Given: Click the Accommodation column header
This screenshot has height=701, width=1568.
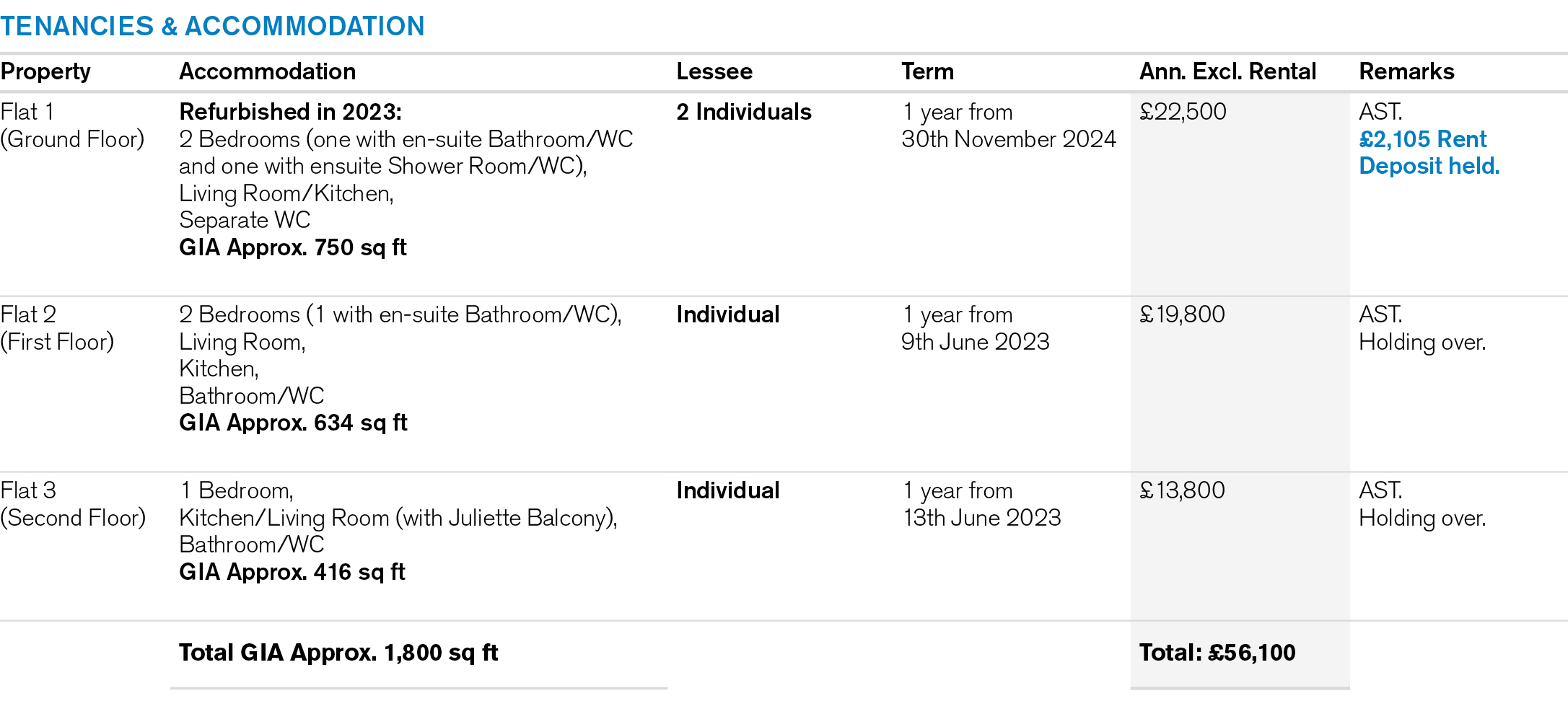Looking at the screenshot, I should 267,71.
